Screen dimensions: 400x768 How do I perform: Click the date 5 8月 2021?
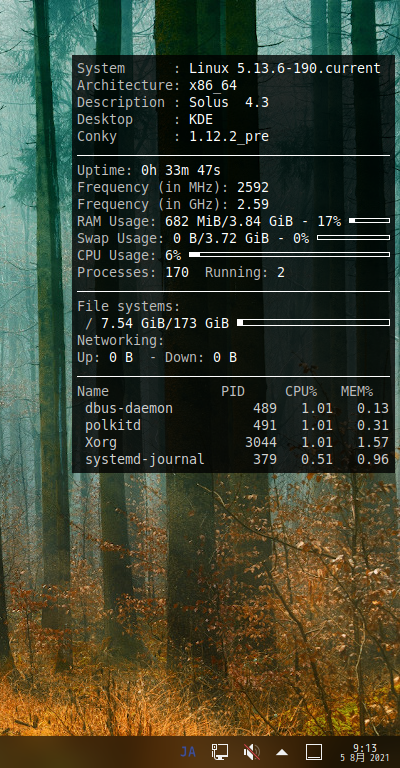coord(366,758)
